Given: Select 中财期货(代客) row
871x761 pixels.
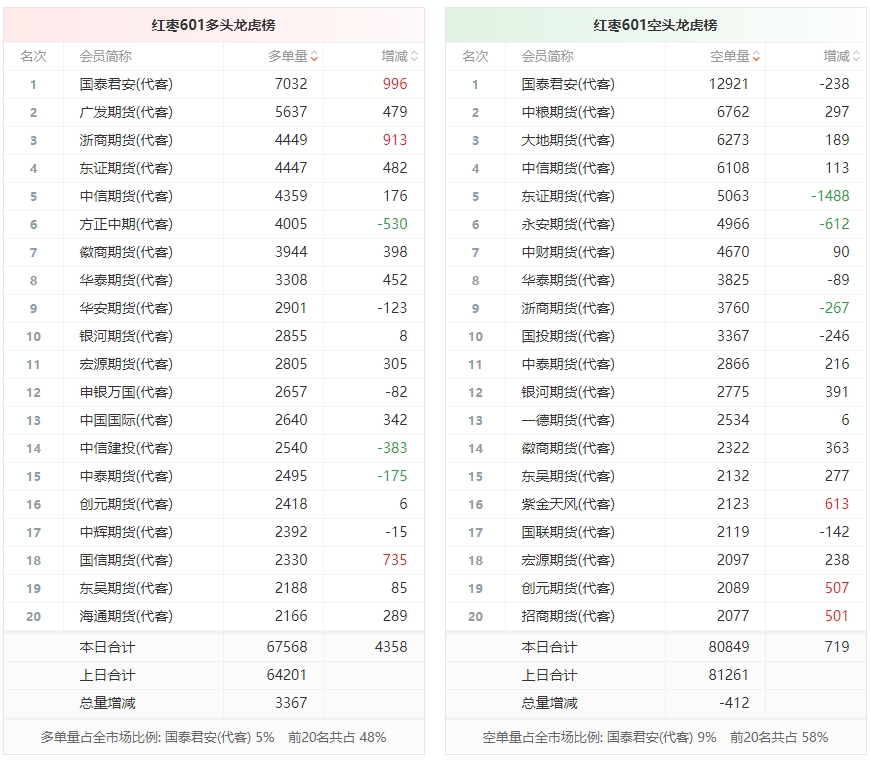Looking at the screenshot, I should pos(656,252).
